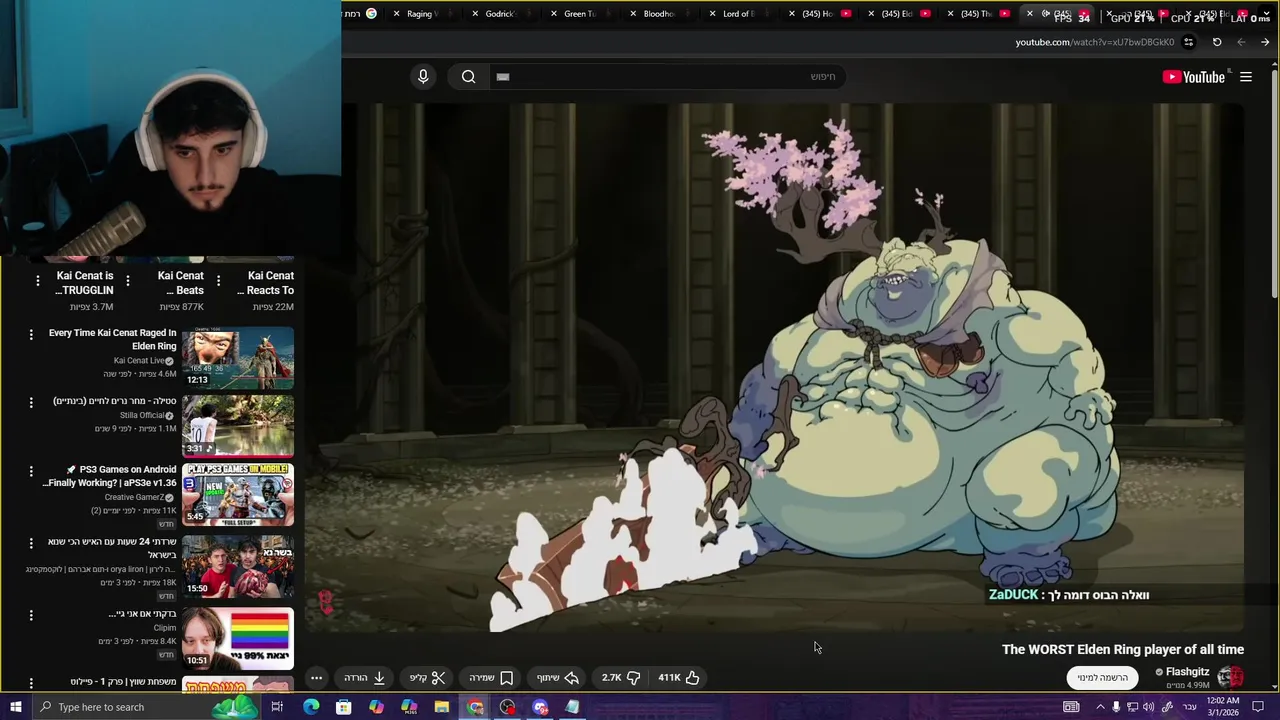Open options for Kai Cenat Beats video
This screenshot has width=1280, height=720.
click(128, 281)
